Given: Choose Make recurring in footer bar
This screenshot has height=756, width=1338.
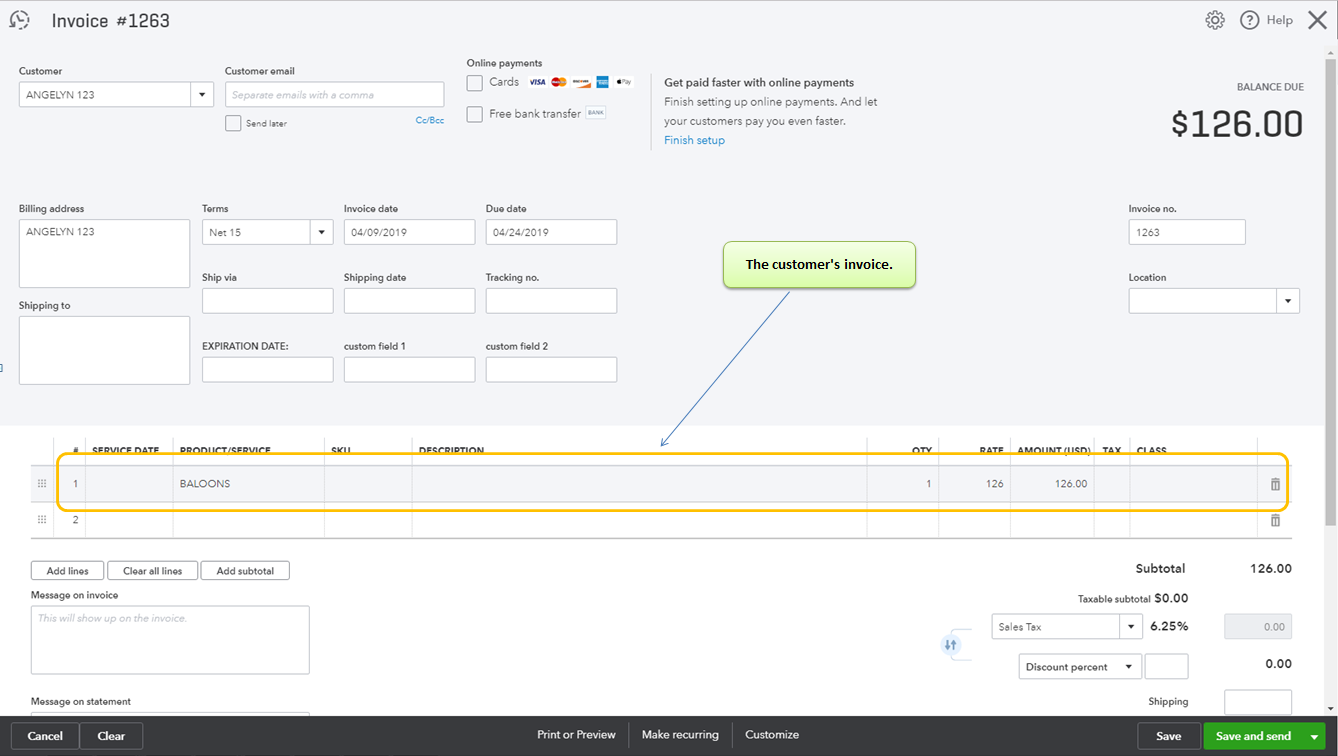Looking at the screenshot, I should [x=680, y=735].
